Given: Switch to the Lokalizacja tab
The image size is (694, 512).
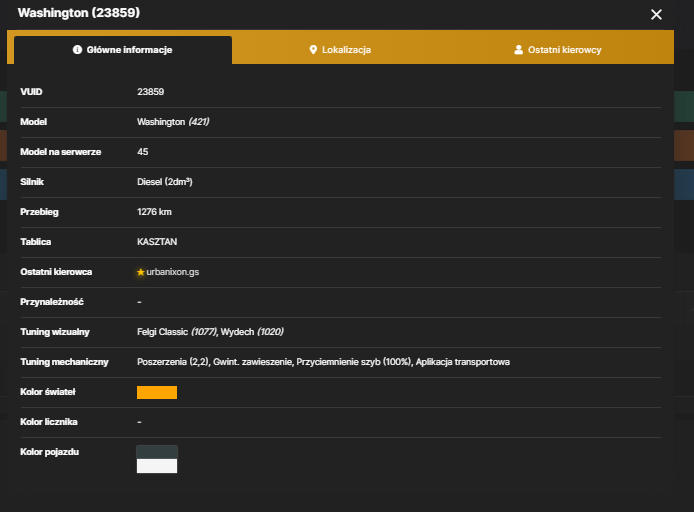Looking at the screenshot, I should point(340,50).
